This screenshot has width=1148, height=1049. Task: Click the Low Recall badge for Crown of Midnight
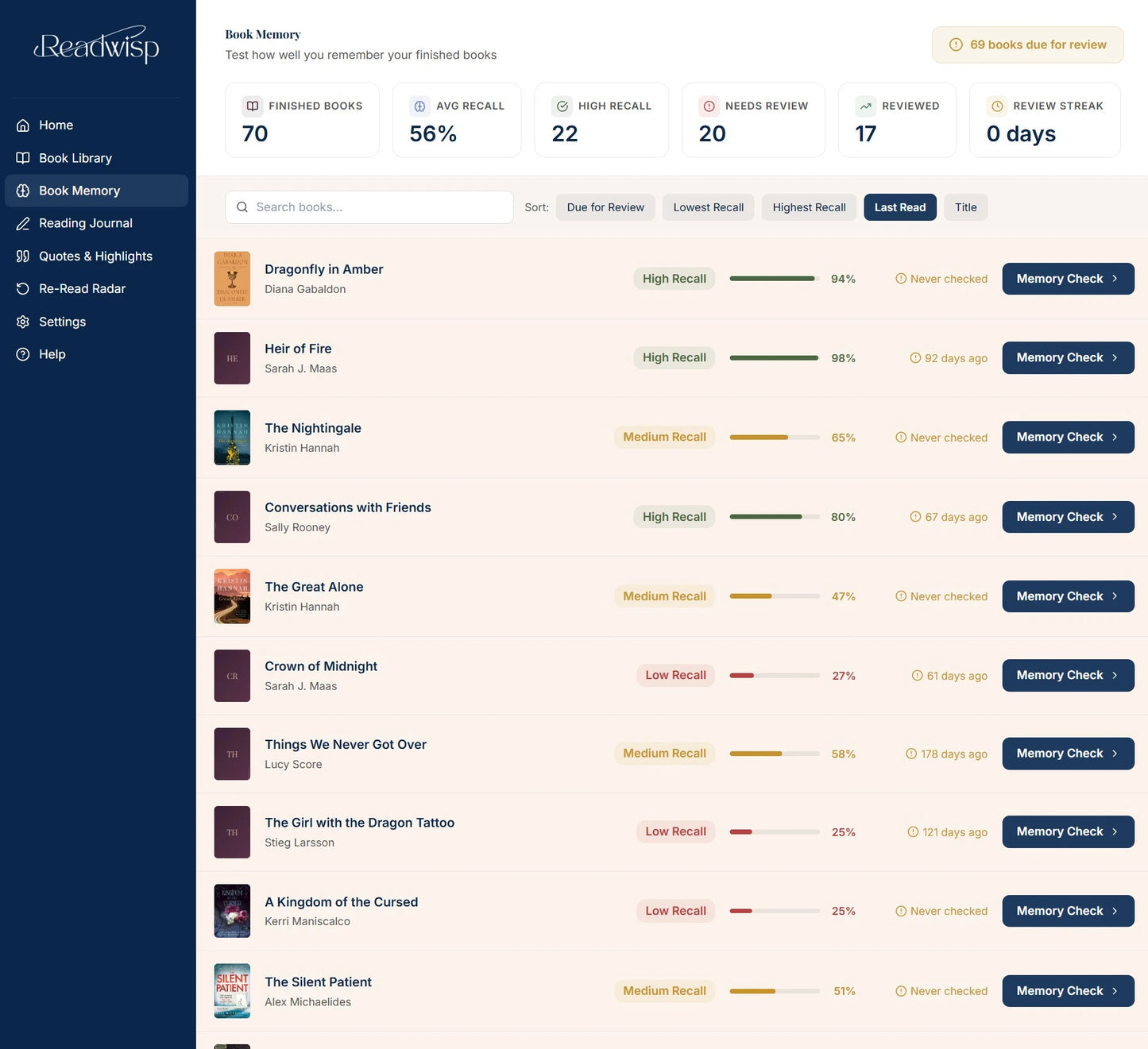[x=676, y=676]
